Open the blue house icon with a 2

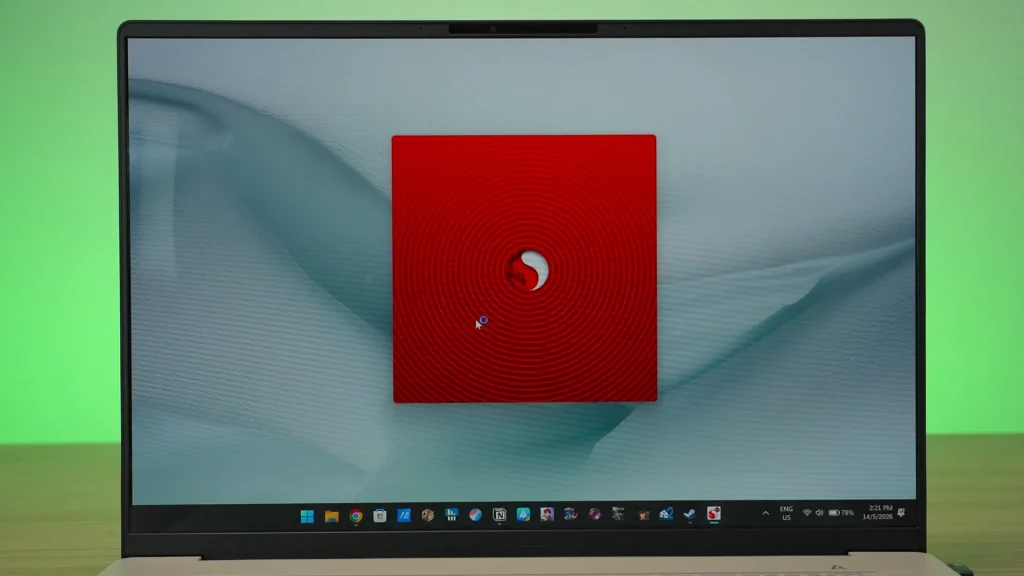[666, 514]
